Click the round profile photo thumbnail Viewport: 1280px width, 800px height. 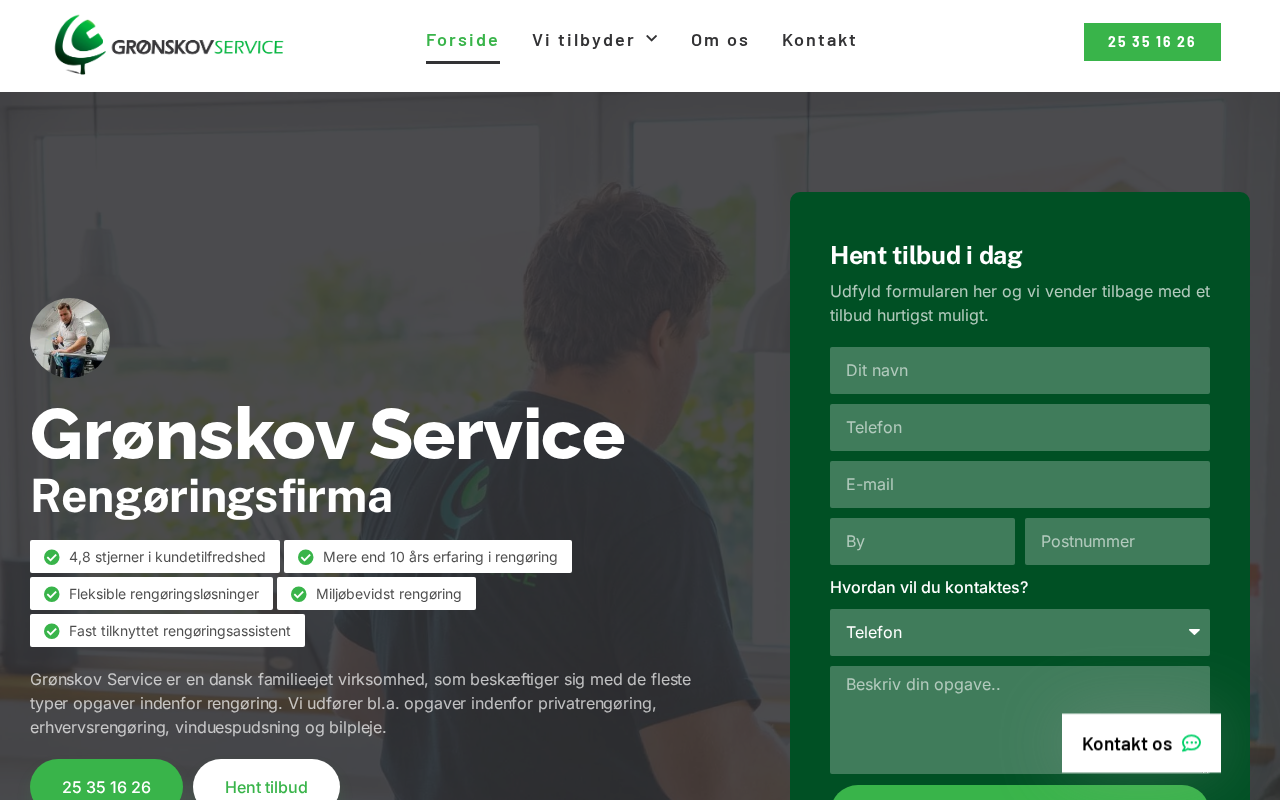click(70, 338)
